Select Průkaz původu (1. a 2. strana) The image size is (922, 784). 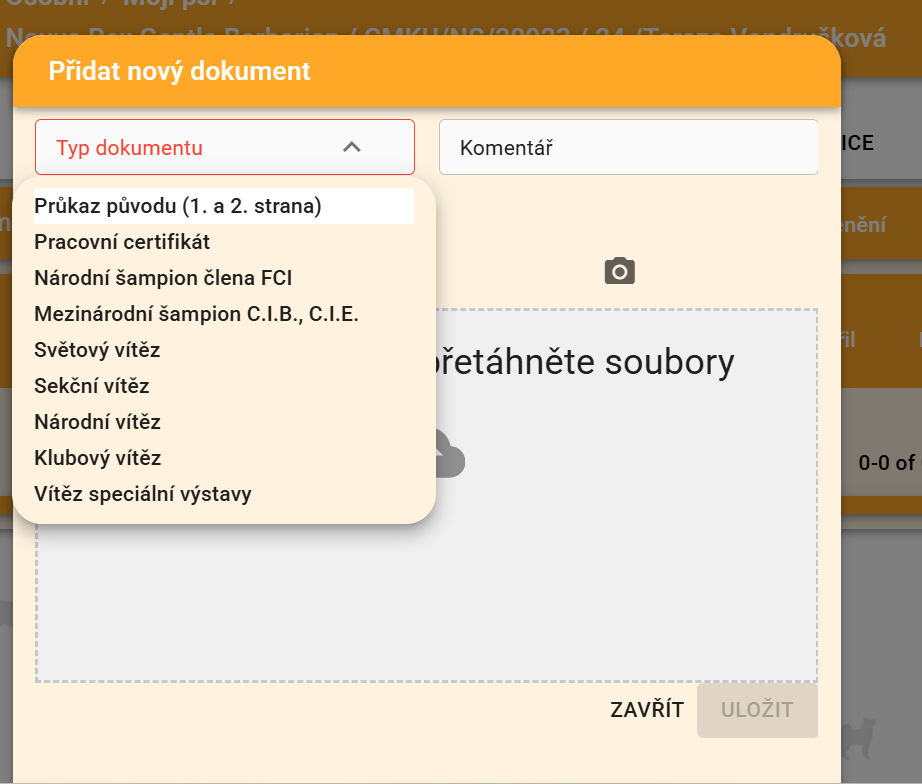178,206
